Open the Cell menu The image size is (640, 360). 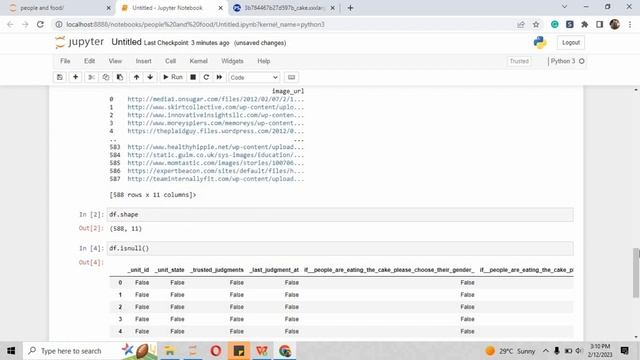pos(170,61)
